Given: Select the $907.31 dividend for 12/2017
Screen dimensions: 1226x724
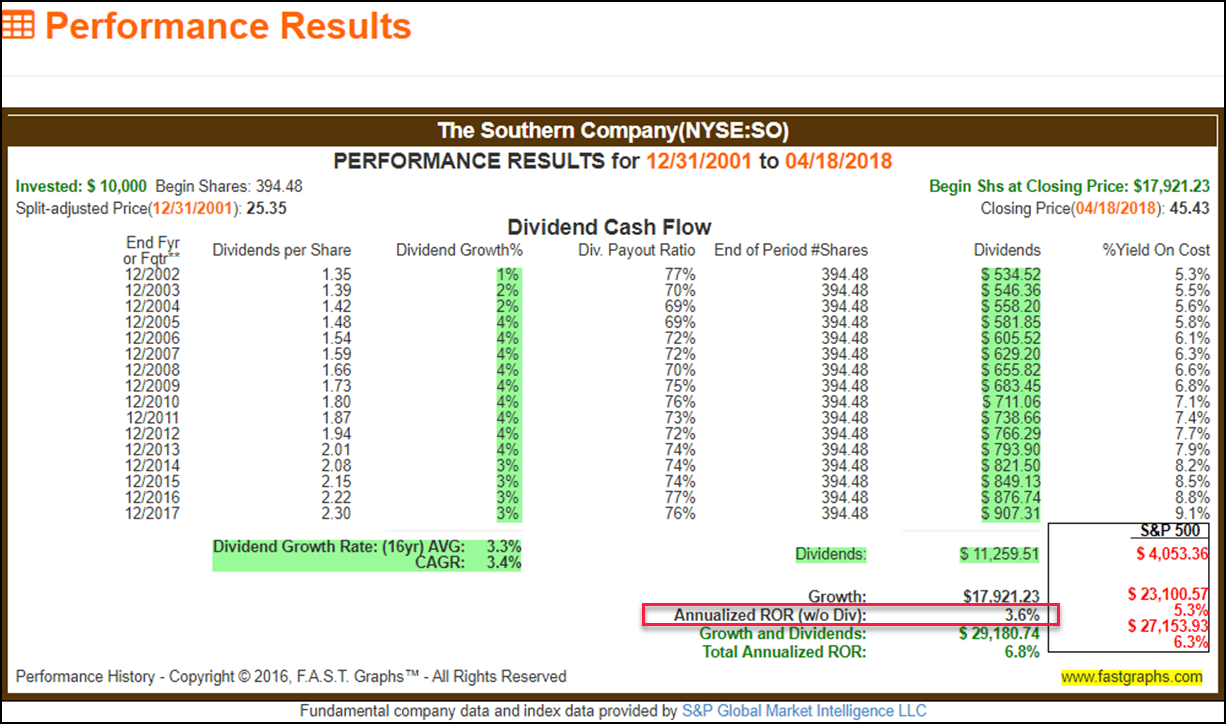Looking at the screenshot, I should pos(1009,514).
